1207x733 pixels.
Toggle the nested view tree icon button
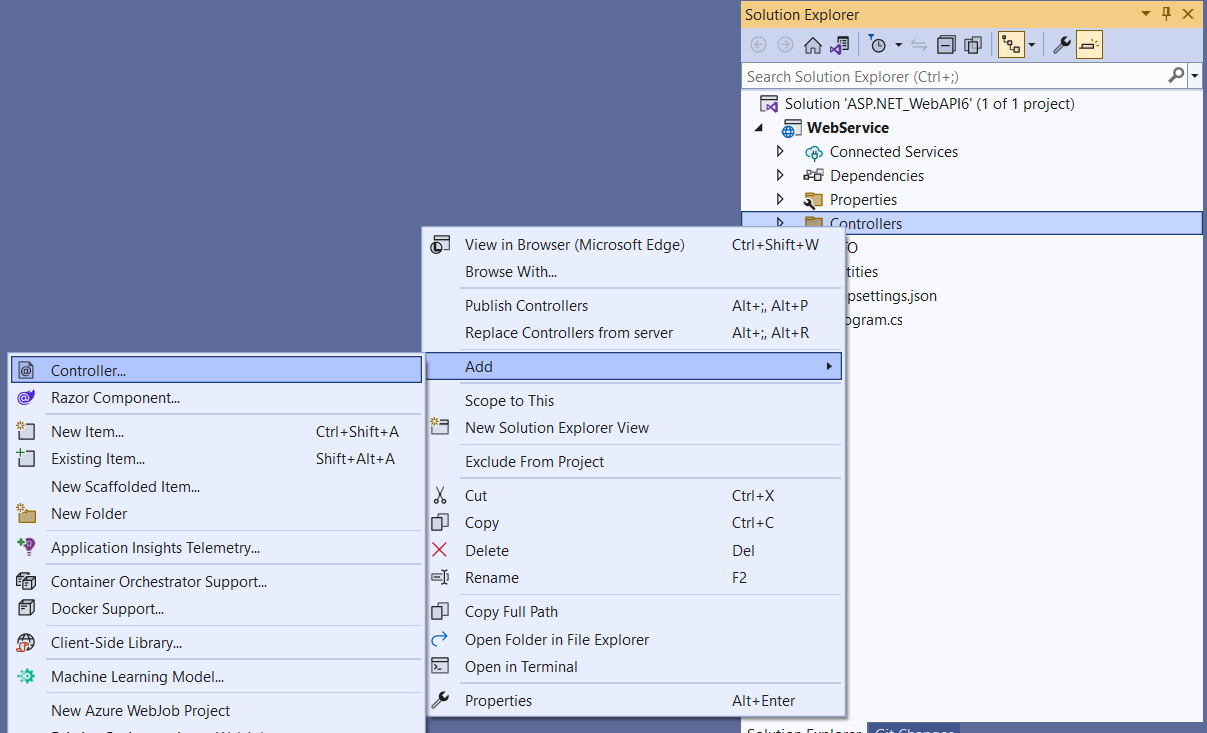(x=1011, y=45)
